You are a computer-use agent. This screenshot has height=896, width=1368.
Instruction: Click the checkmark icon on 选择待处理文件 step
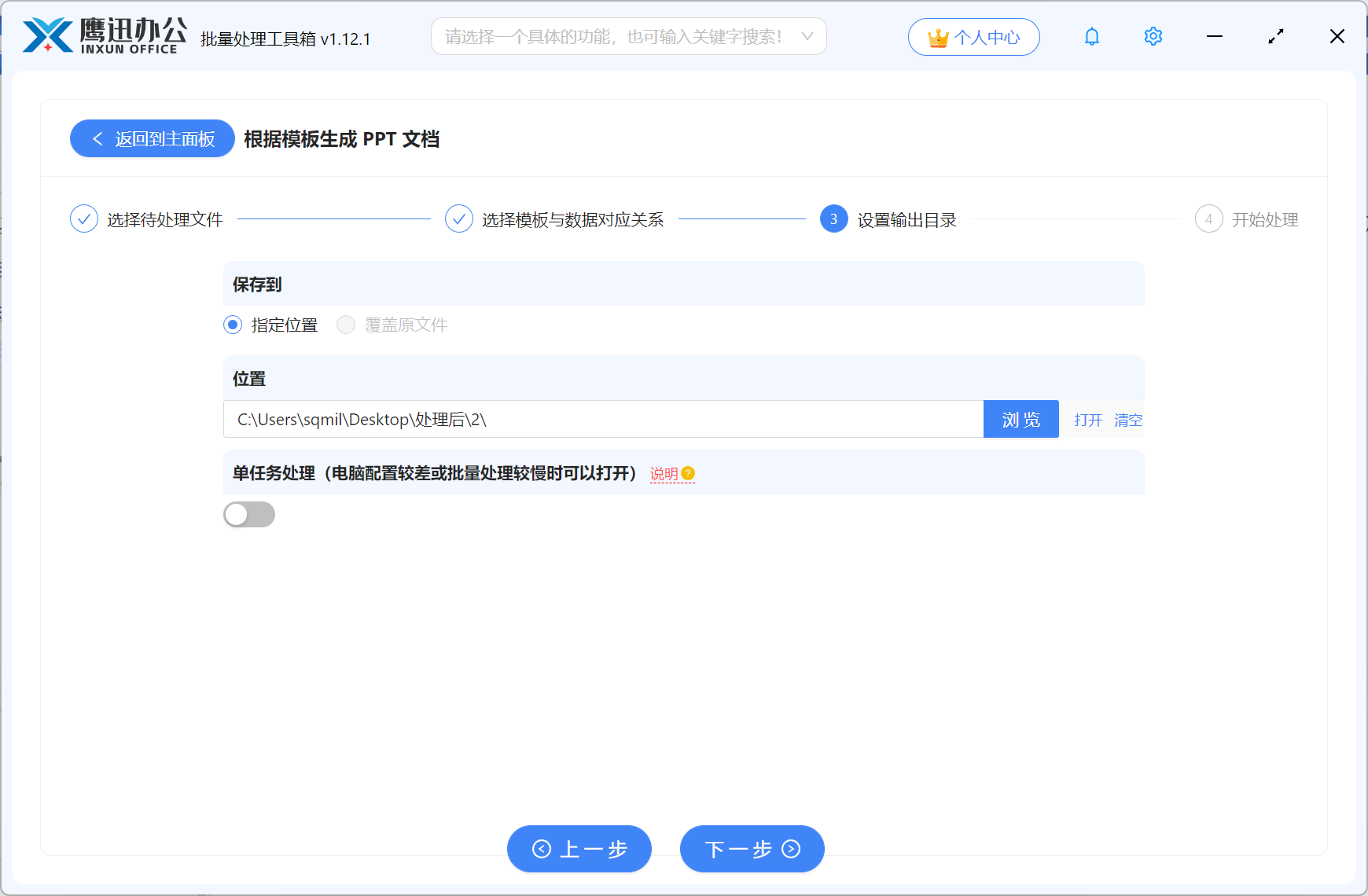(x=84, y=219)
